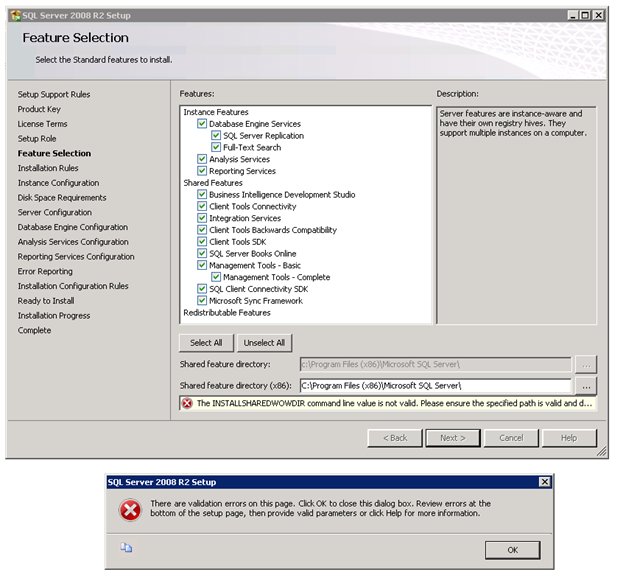Uncheck Database Engine Services
Viewport: 625px width, 588px height.
(202, 124)
